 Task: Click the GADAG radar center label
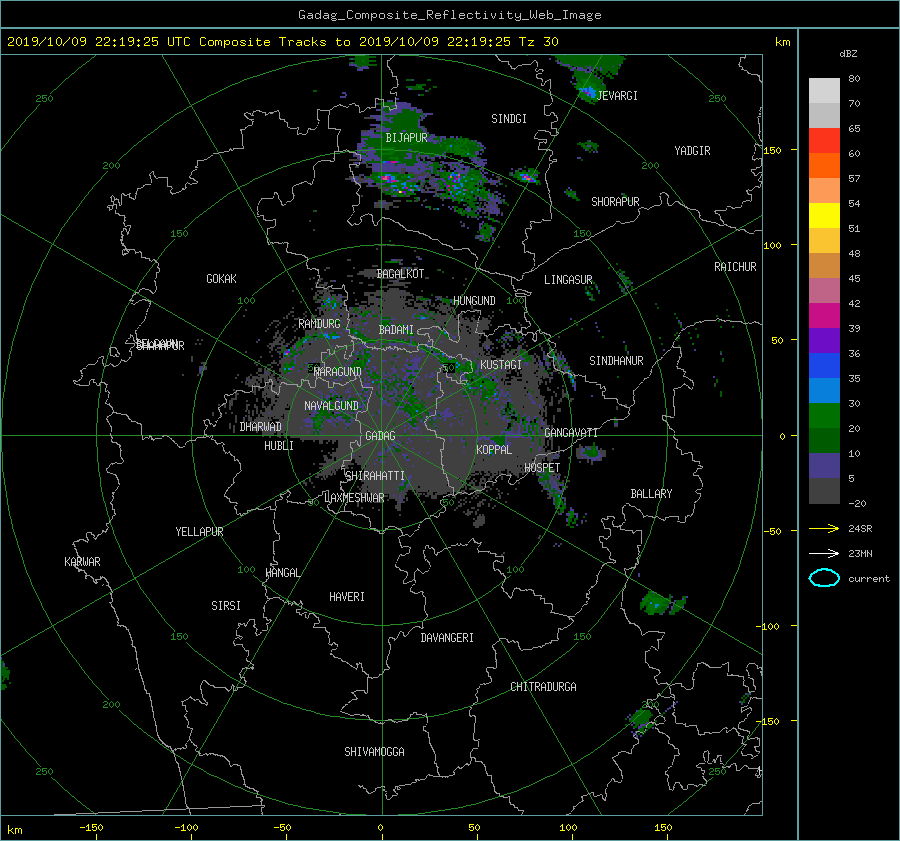381,436
